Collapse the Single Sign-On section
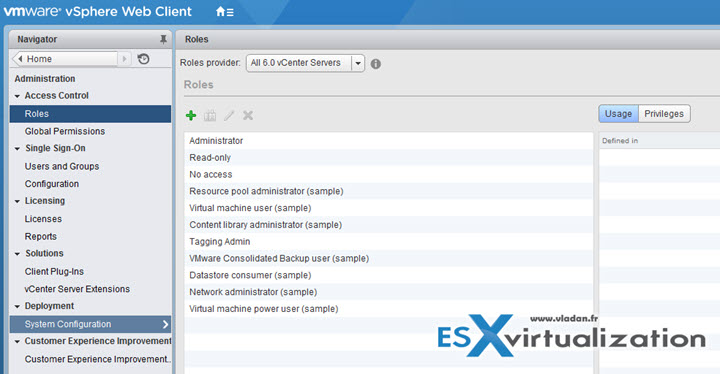Screen dimensions: 720x374 pos(17,149)
